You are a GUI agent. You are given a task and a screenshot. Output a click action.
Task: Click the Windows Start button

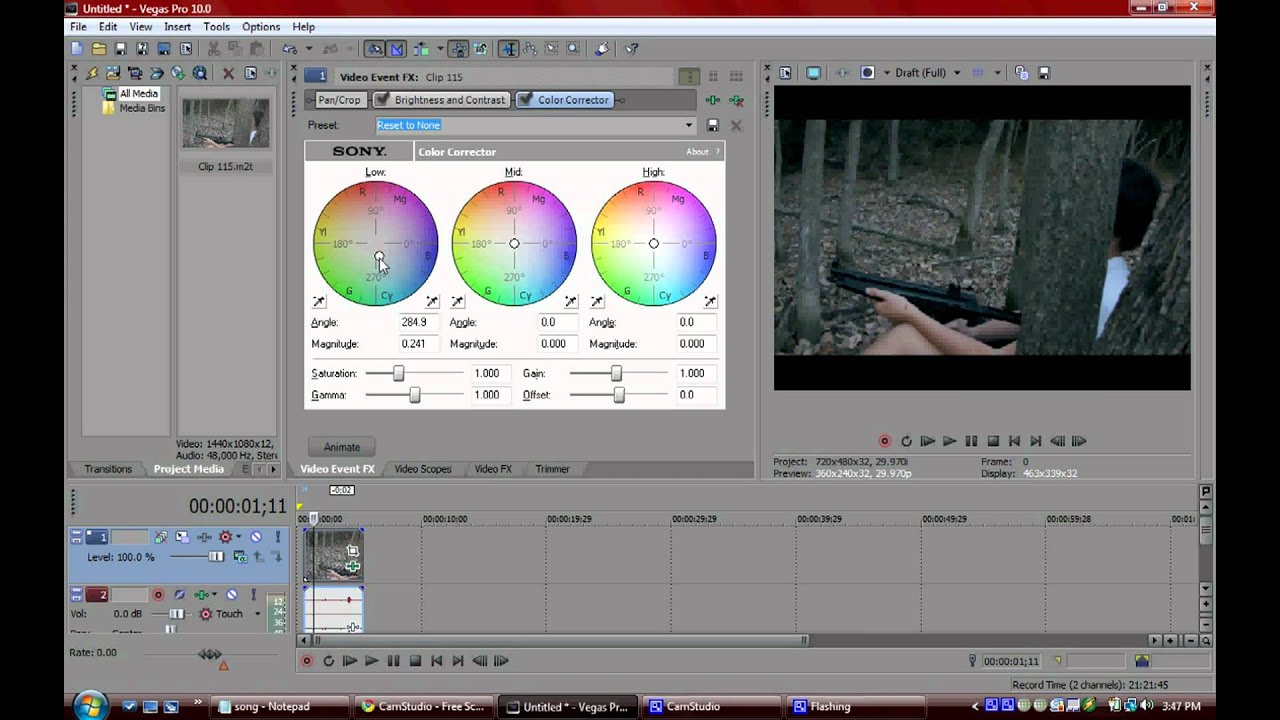pyautogui.click(x=90, y=705)
